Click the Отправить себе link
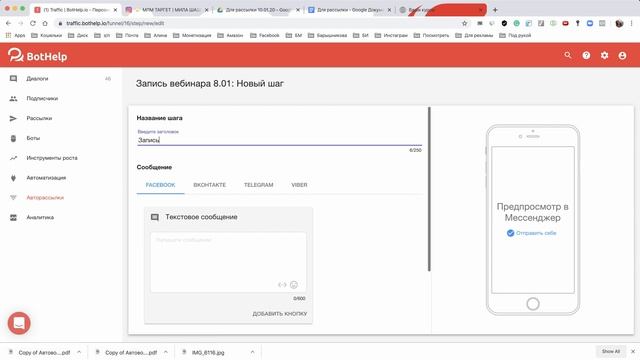Viewport: 640px width, 360px height. click(531, 233)
